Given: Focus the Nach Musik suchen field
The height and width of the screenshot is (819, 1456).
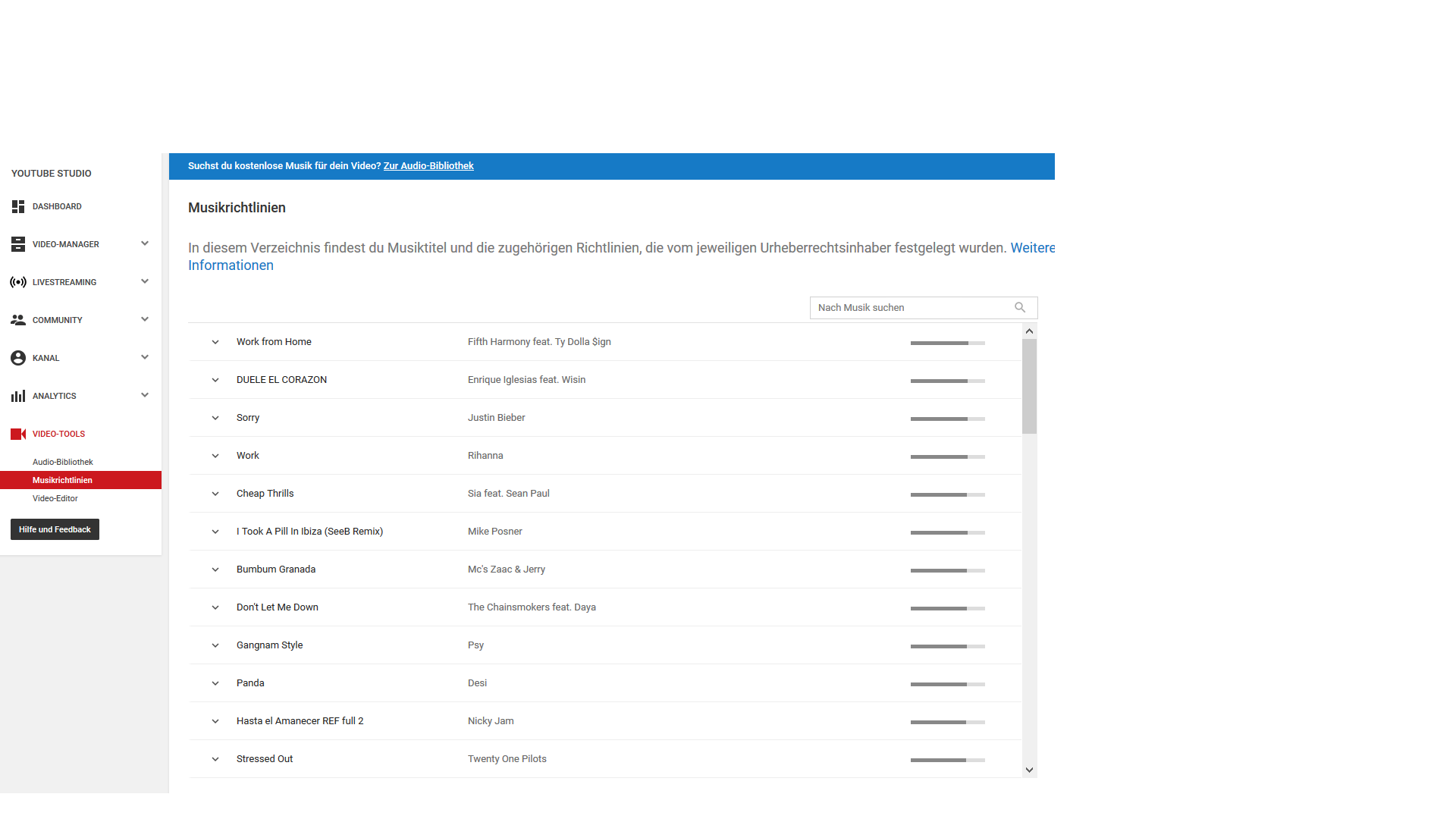Looking at the screenshot, I should pyautogui.click(x=910, y=308).
